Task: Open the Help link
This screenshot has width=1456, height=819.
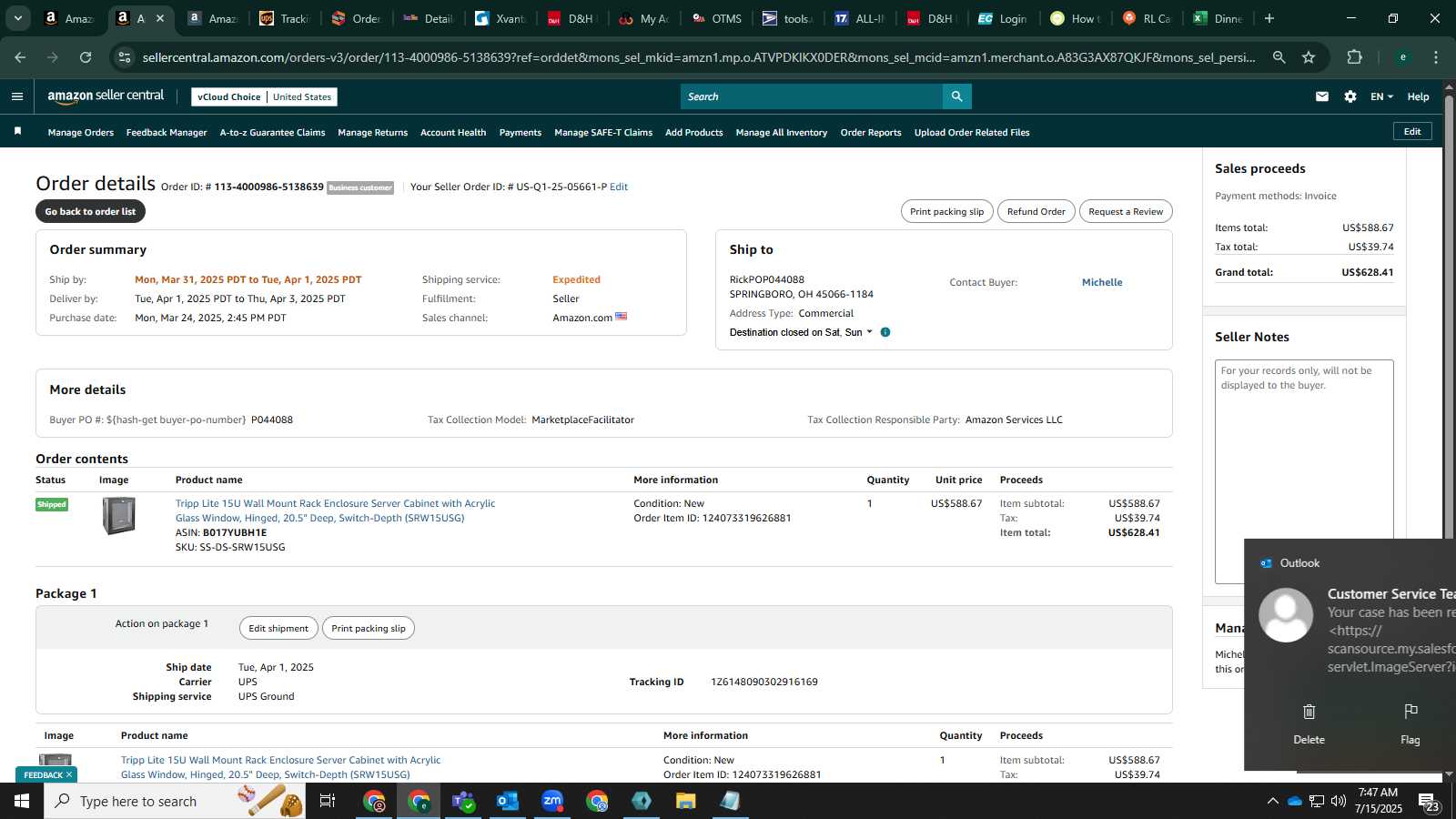Action: [x=1418, y=96]
